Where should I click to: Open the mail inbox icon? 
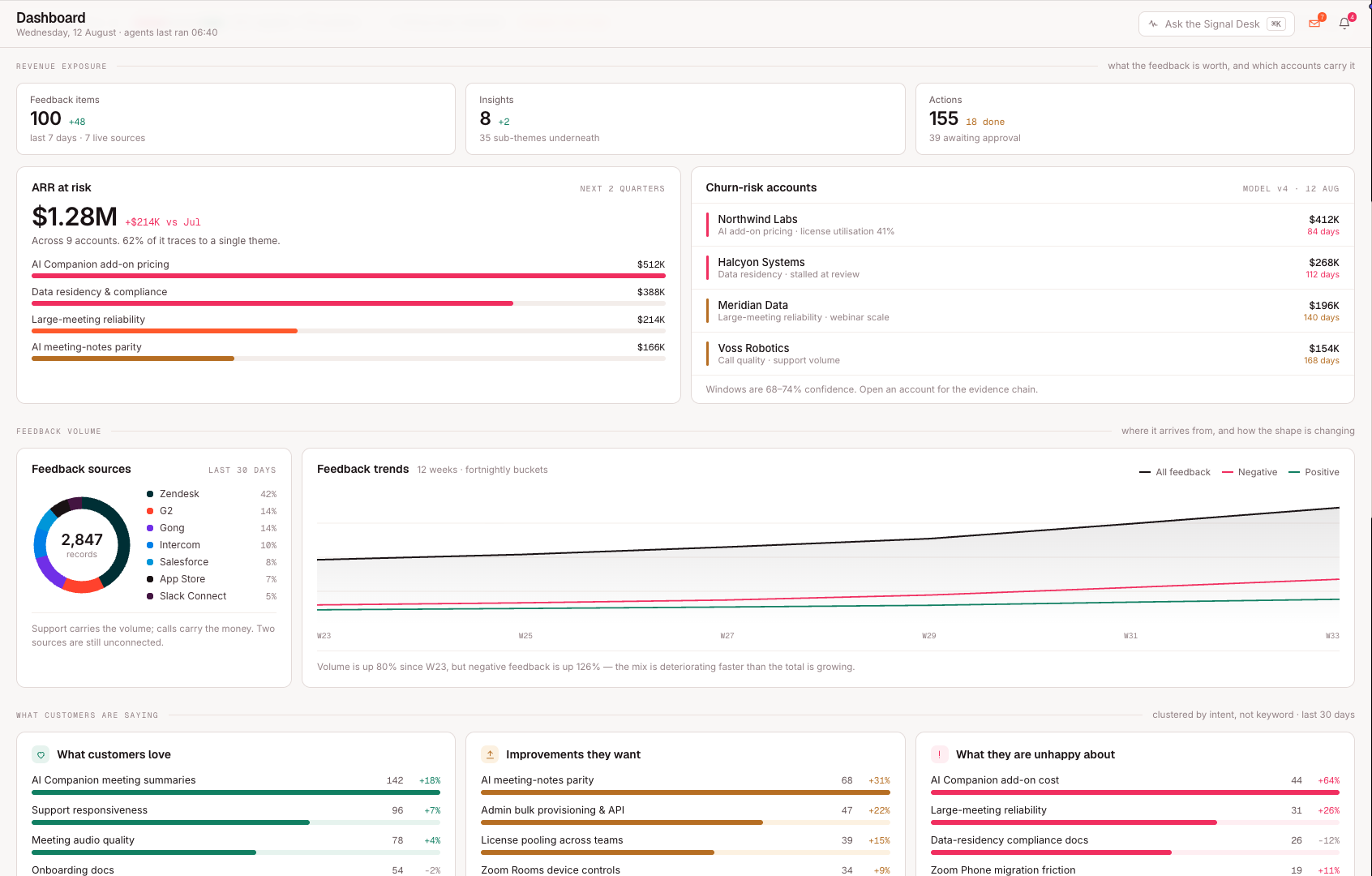point(1314,24)
